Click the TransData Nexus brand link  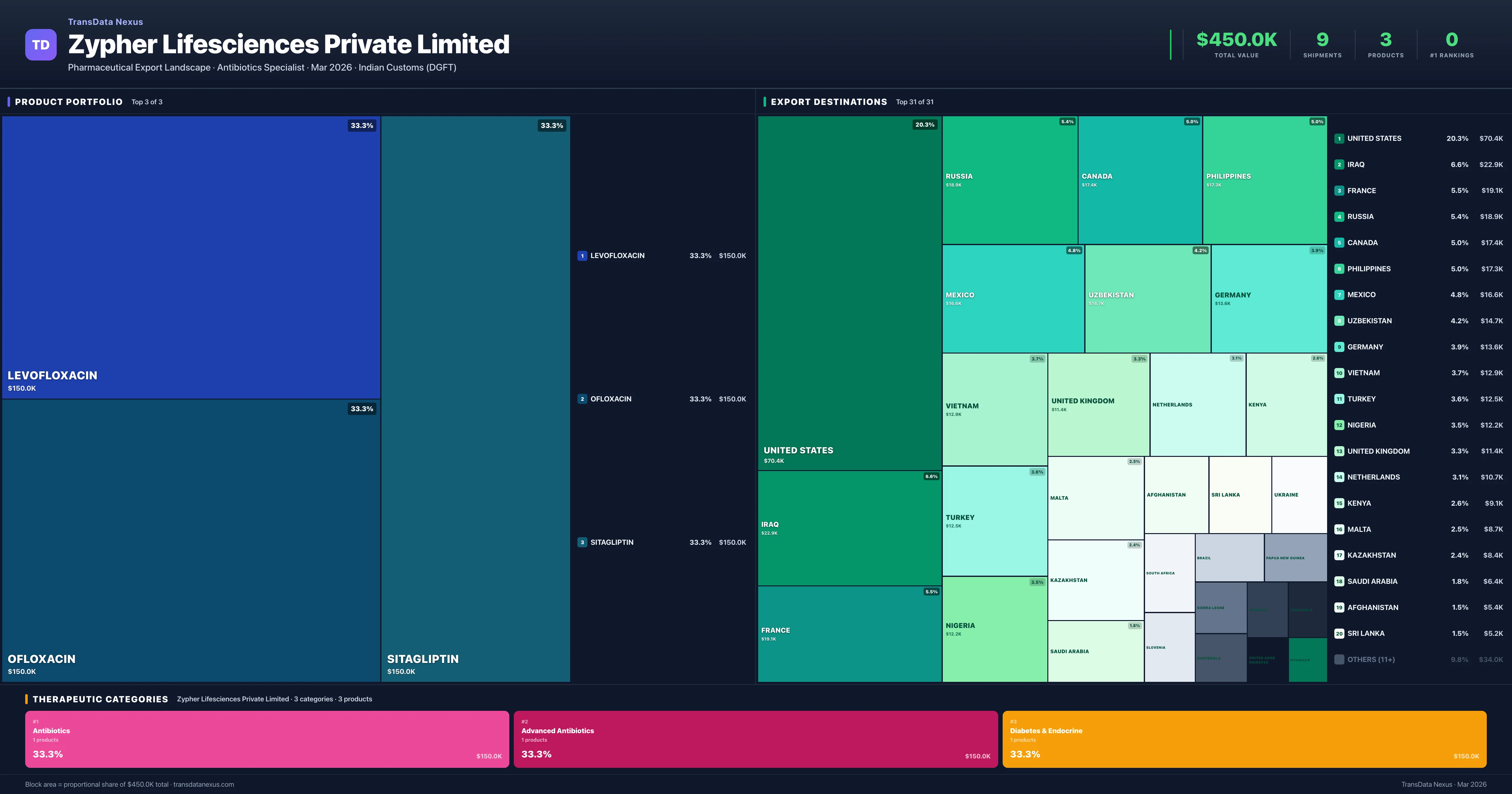105,22
